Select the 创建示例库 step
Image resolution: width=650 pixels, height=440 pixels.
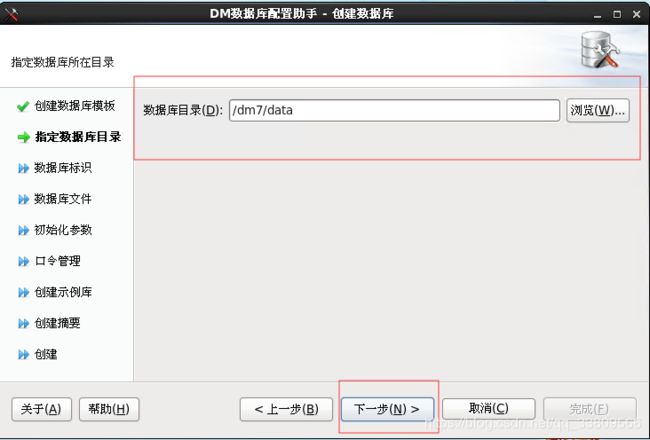[63, 292]
